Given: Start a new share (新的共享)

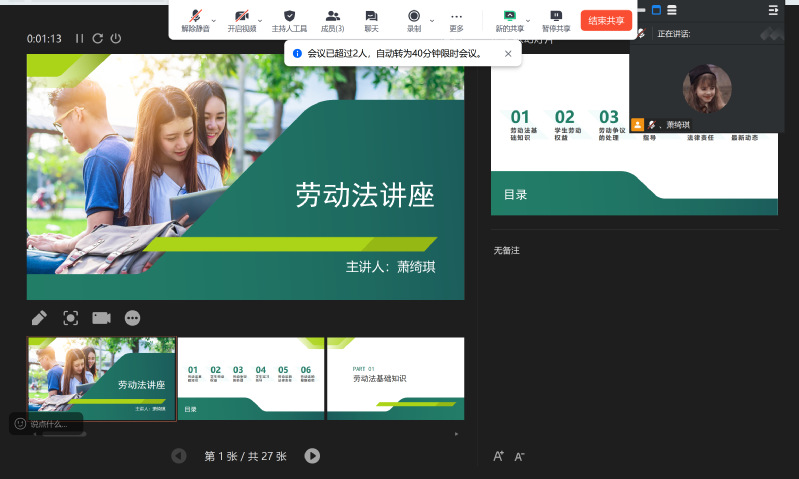Looking at the screenshot, I should [510, 20].
